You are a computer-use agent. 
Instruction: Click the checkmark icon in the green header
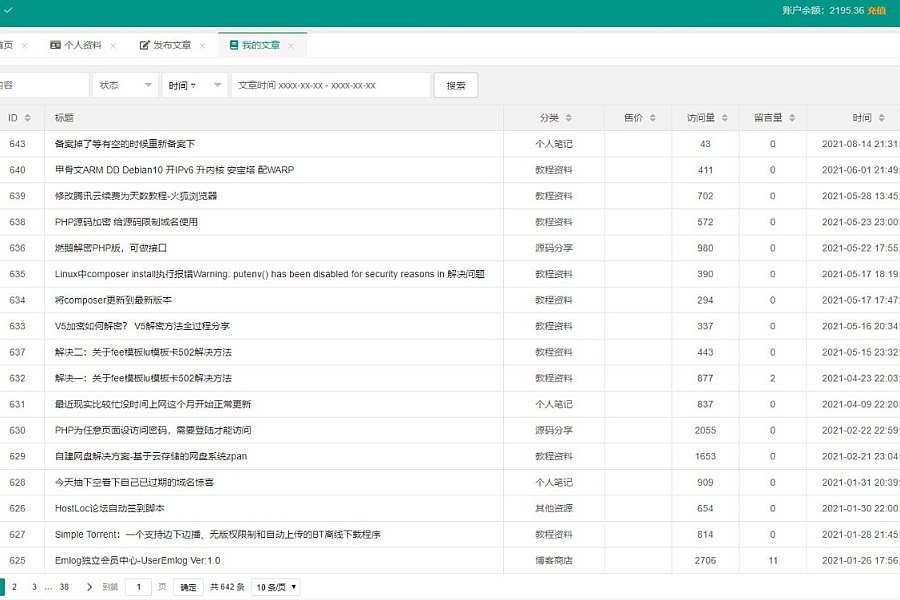click(x=7, y=10)
